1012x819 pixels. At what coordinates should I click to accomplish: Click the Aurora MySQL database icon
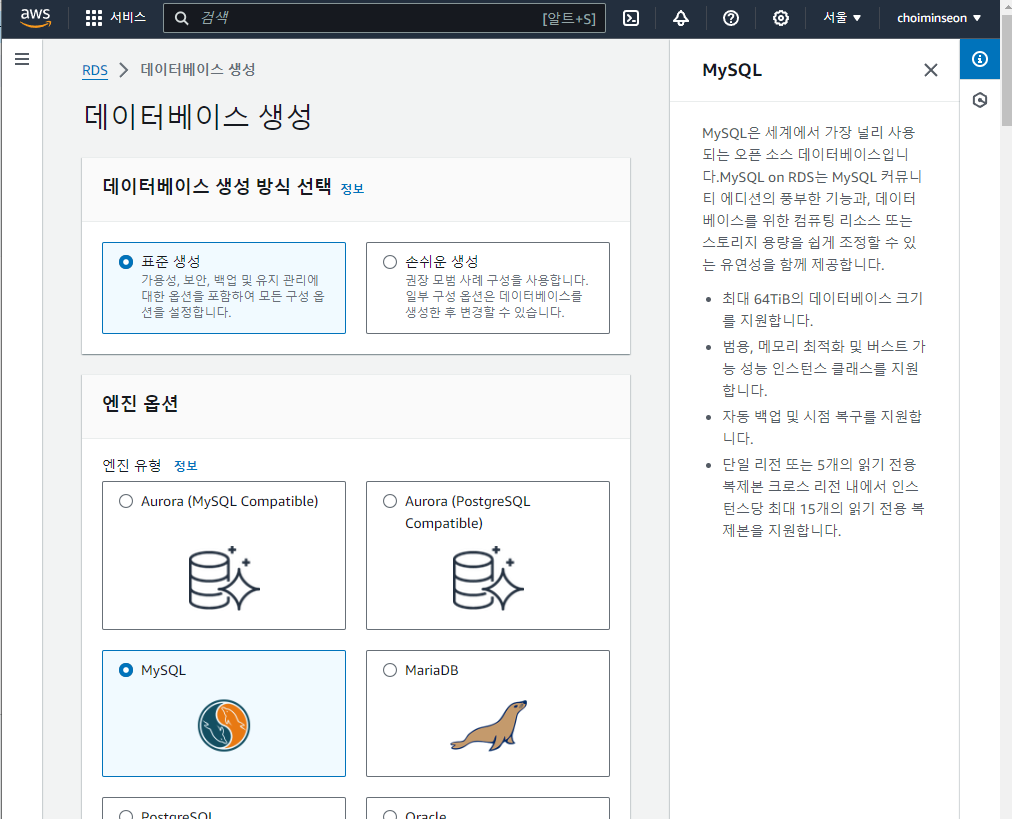[x=224, y=578]
